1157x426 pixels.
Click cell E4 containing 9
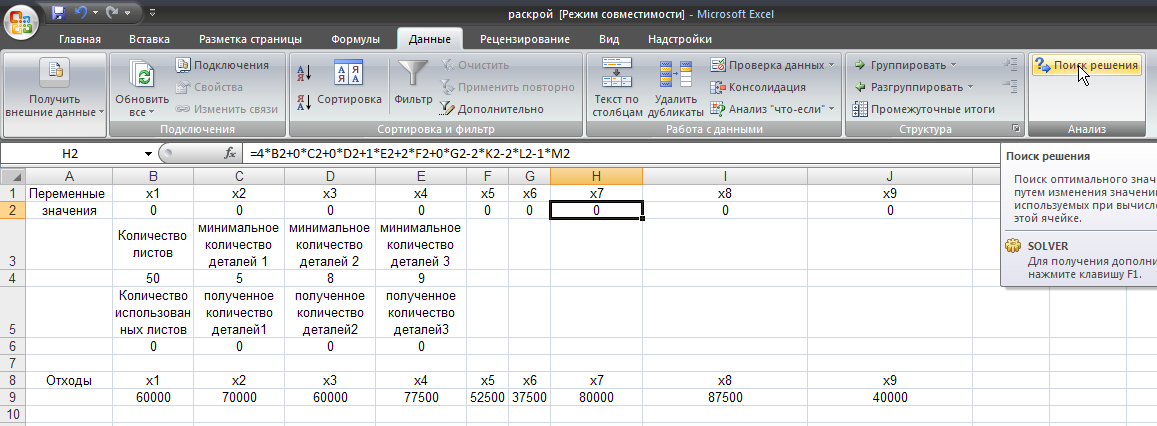click(x=421, y=278)
